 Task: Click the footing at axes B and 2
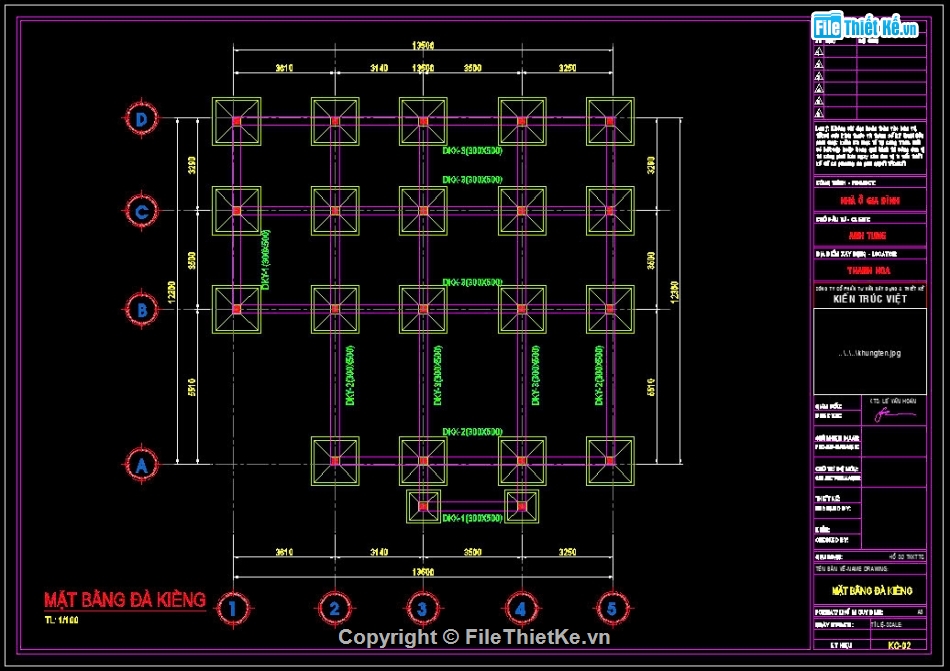(x=335, y=309)
